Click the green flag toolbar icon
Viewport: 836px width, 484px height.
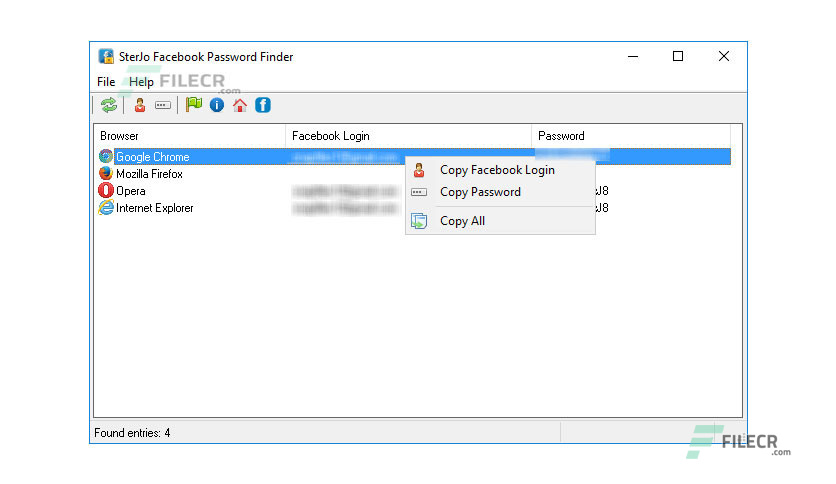pos(194,104)
